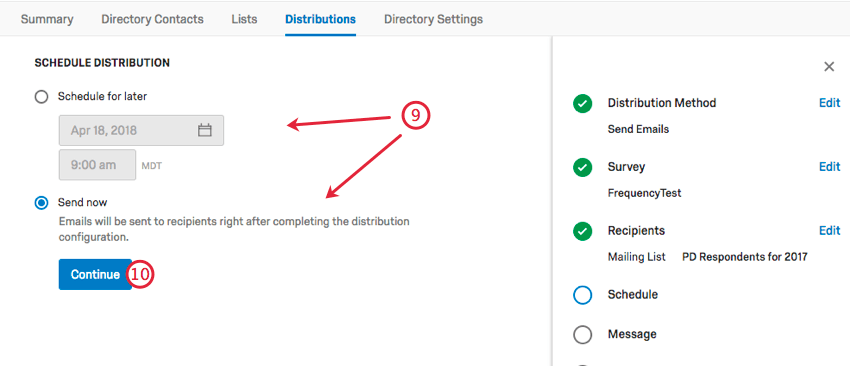Click the blue Schedule step circle
The height and width of the screenshot is (366, 850).
(x=582, y=295)
